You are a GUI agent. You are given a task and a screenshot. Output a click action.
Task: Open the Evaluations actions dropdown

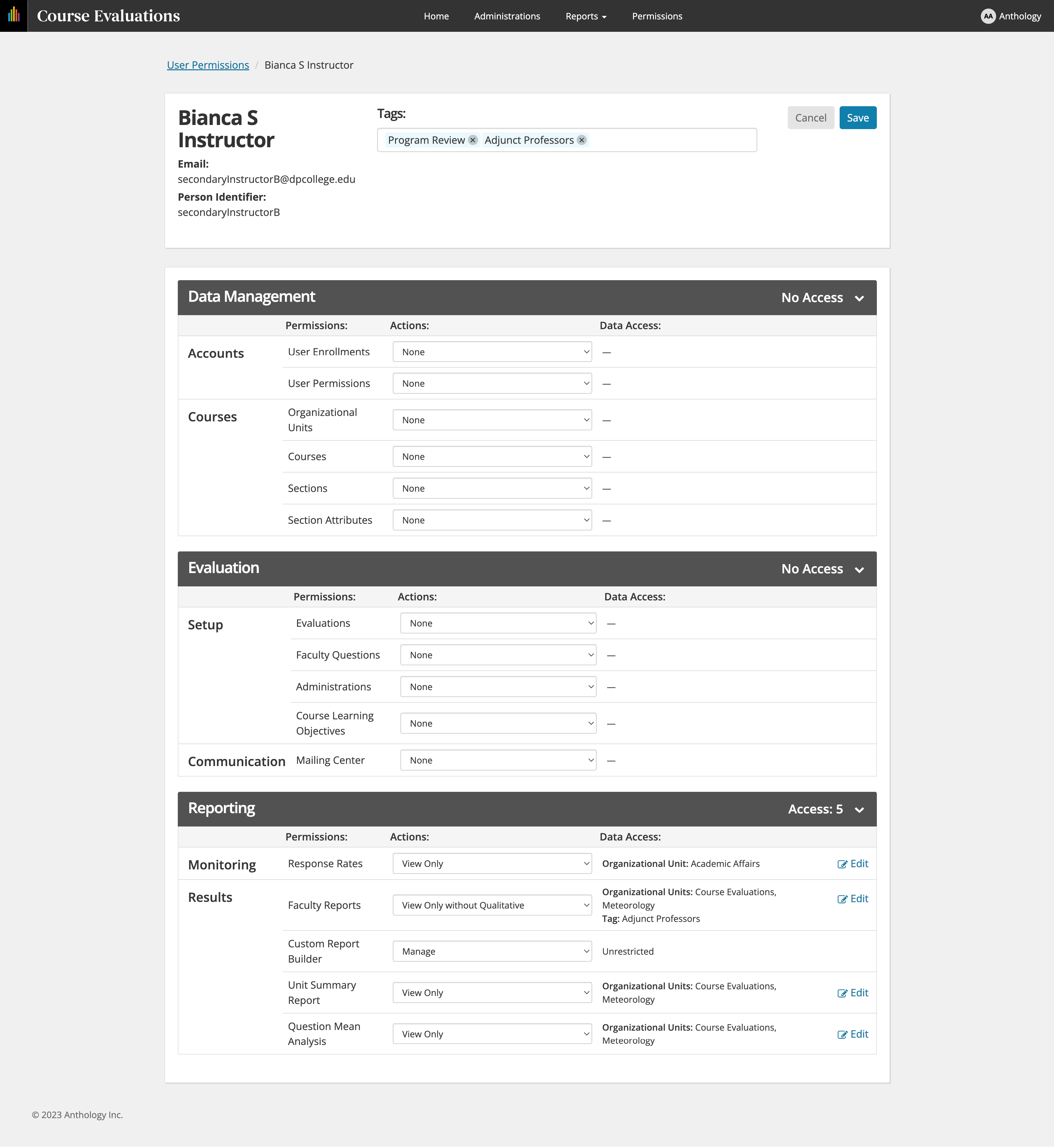[x=498, y=623]
